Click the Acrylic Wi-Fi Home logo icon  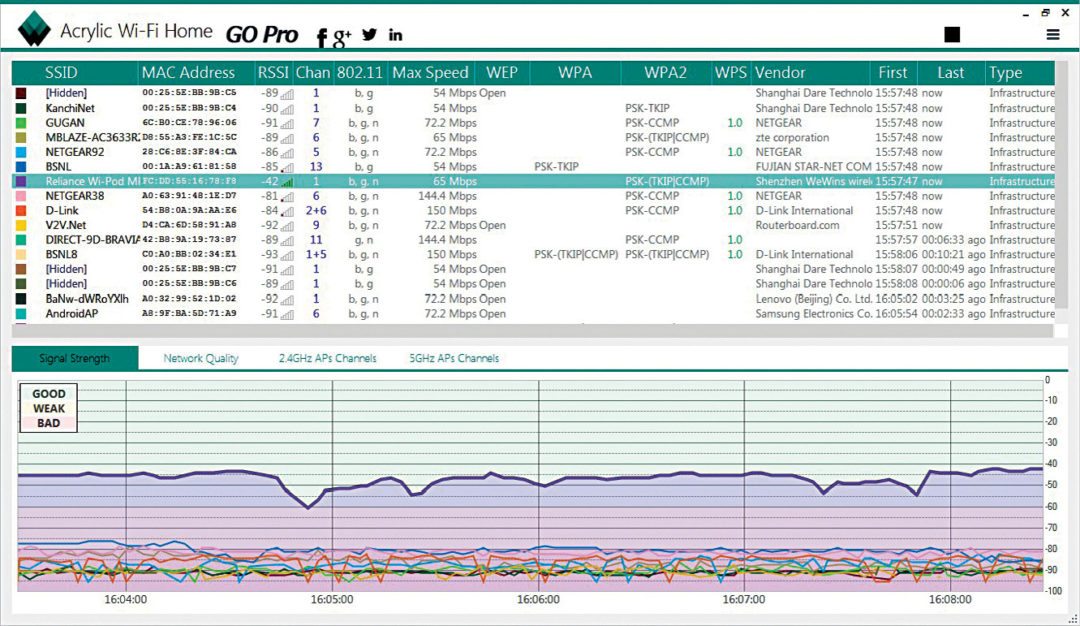click(34, 29)
